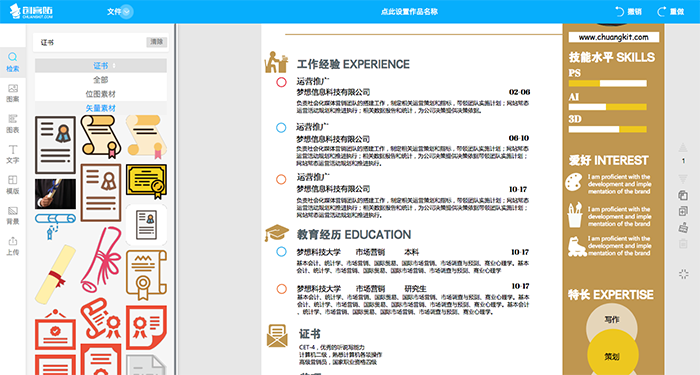Insert the brown outline scroll with medal
The width and height of the screenshot is (700, 375).
[146, 275]
